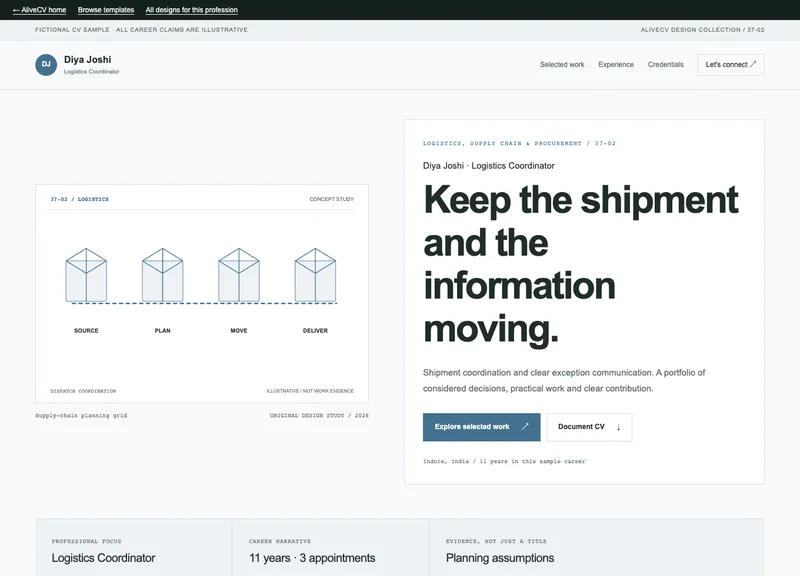This screenshot has height=576, width=800.
Task: Click the 'PROFESSIONAL FOCUS' card
Action: [x=134, y=547]
